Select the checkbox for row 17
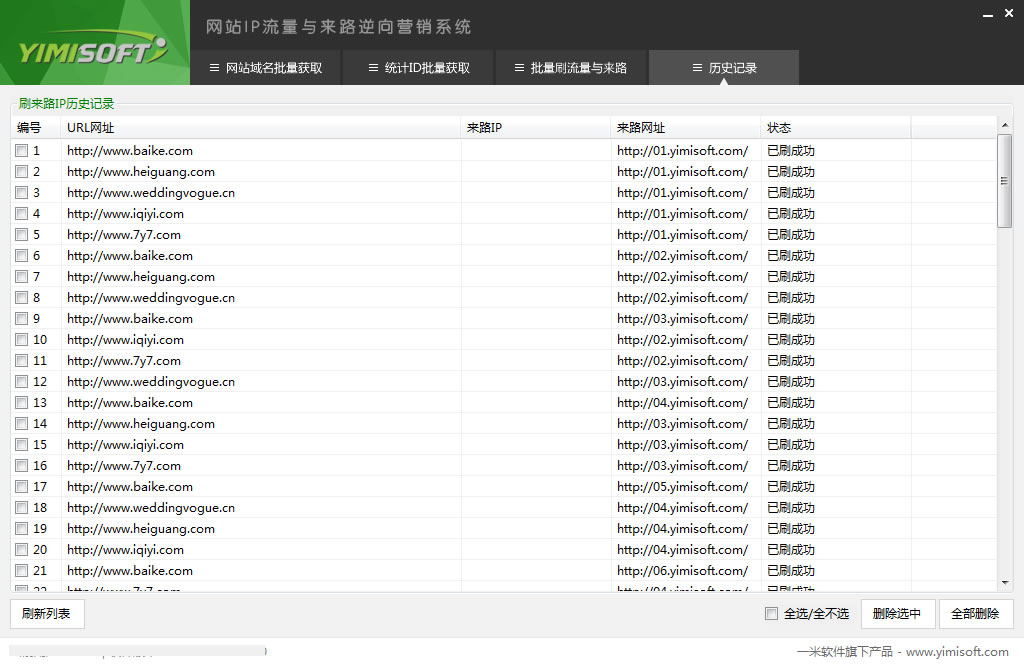Viewport: 1024px width, 665px height. [x=22, y=487]
